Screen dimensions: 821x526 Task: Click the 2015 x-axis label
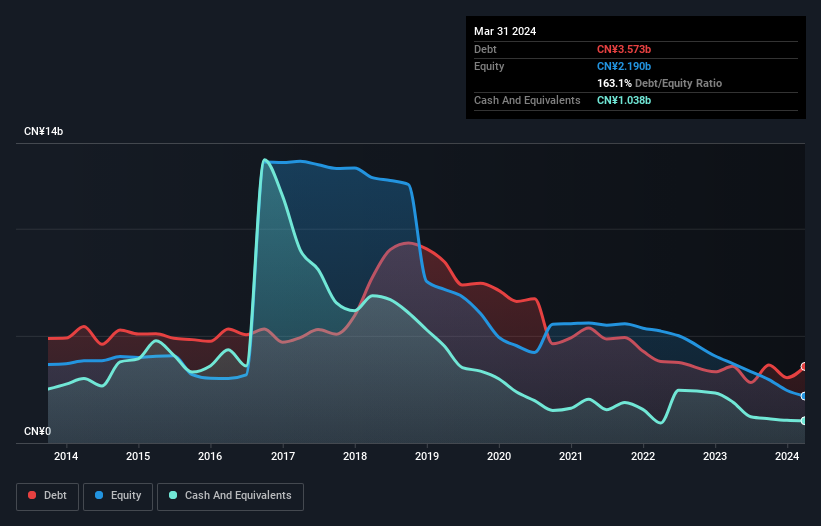138,456
